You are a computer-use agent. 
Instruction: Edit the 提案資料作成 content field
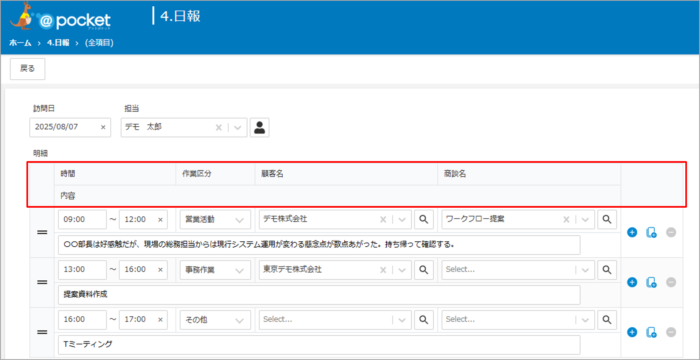[x=319, y=295]
